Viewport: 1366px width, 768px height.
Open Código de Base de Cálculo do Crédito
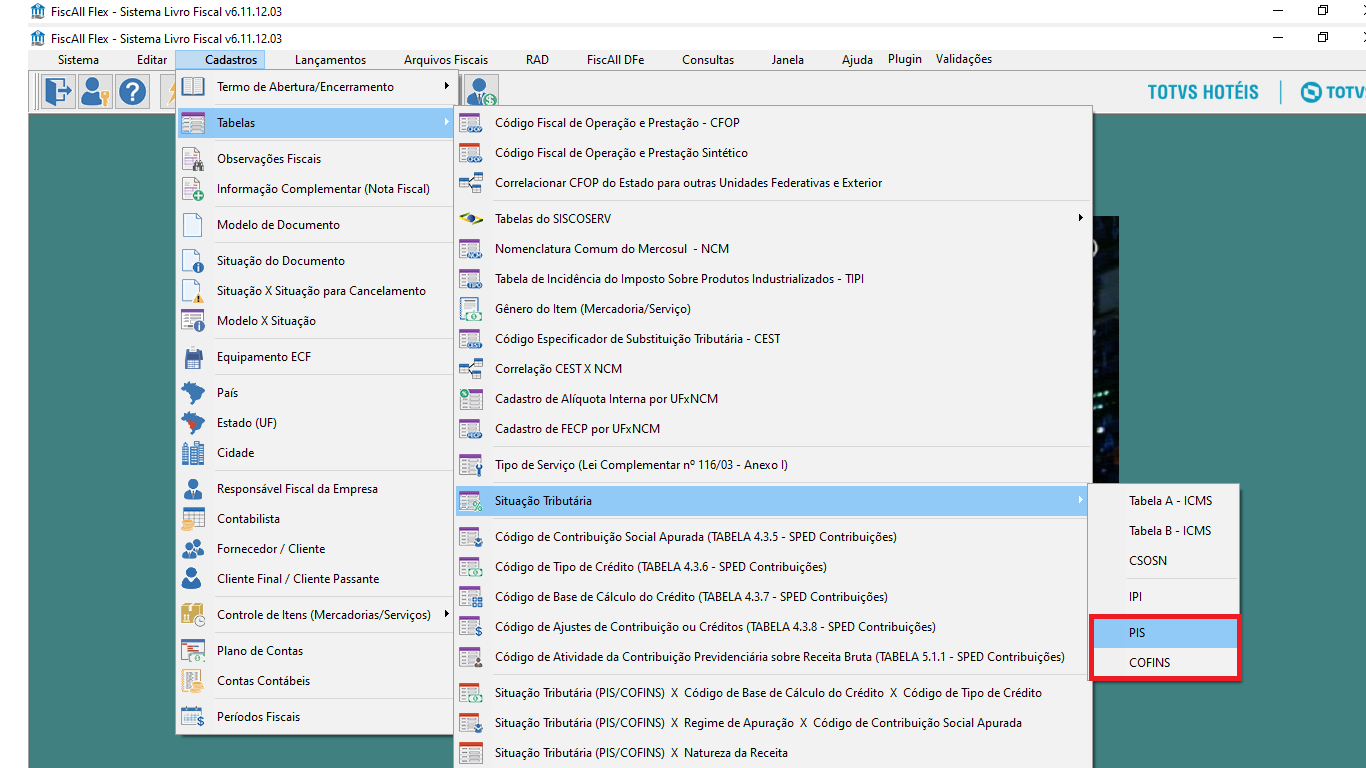tap(772, 597)
